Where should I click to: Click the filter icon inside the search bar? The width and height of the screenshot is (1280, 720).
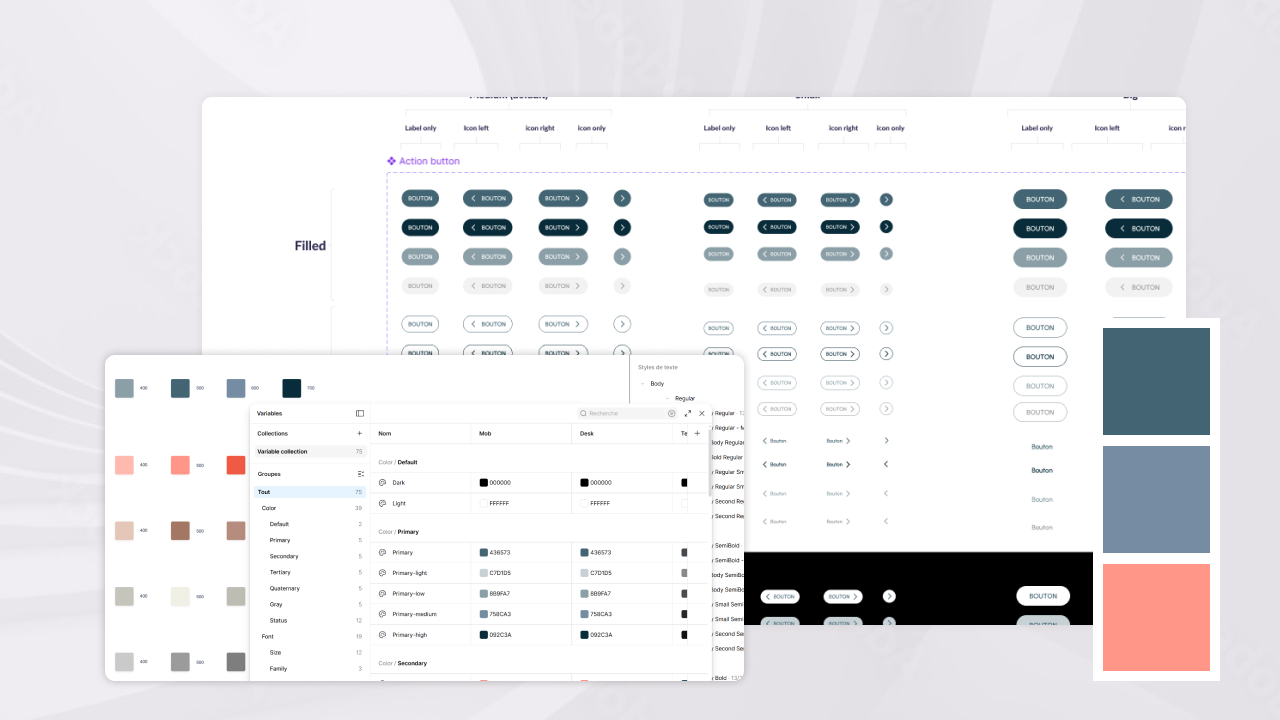(671, 413)
